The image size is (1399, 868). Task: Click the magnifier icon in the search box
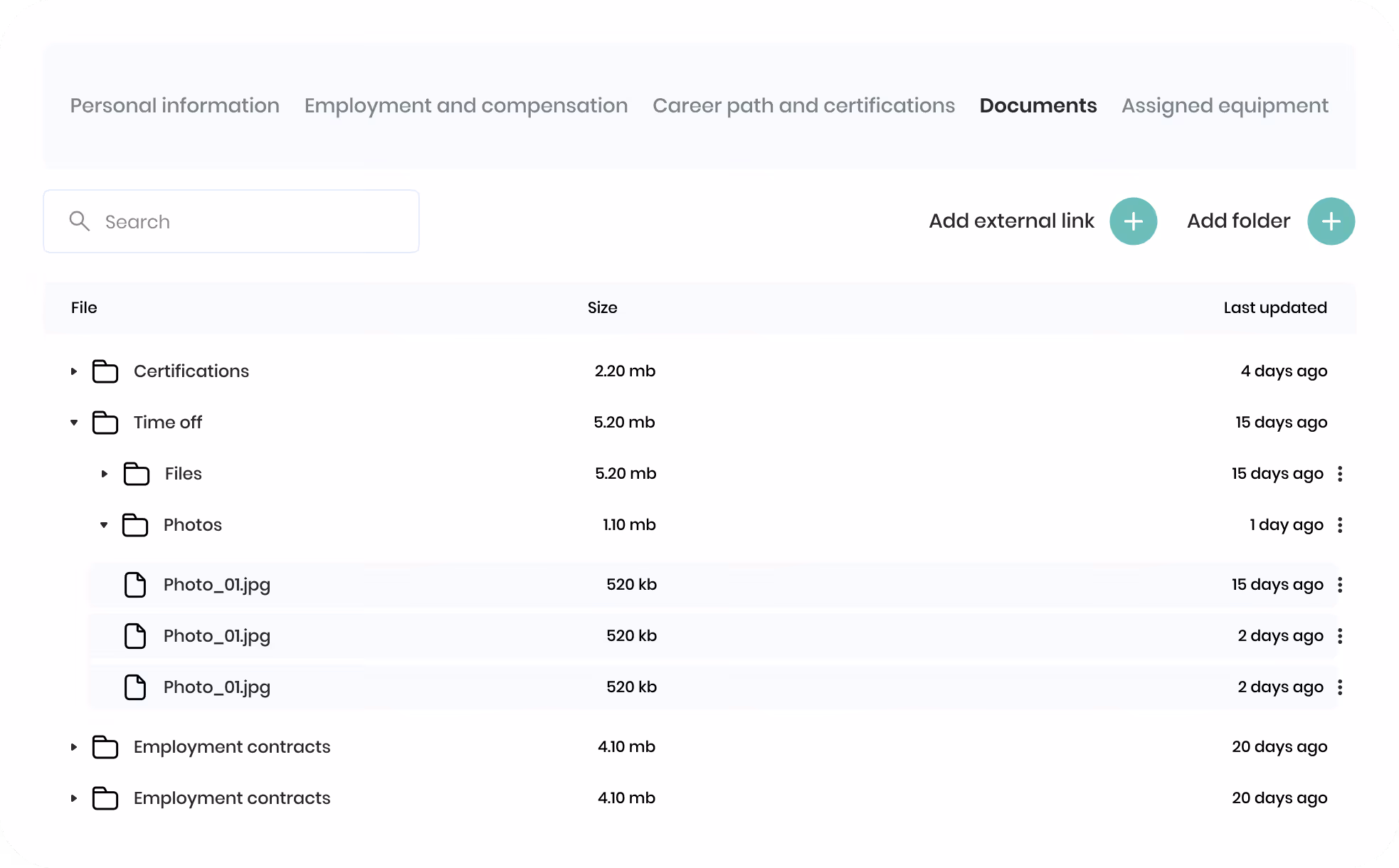(x=79, y=221)
